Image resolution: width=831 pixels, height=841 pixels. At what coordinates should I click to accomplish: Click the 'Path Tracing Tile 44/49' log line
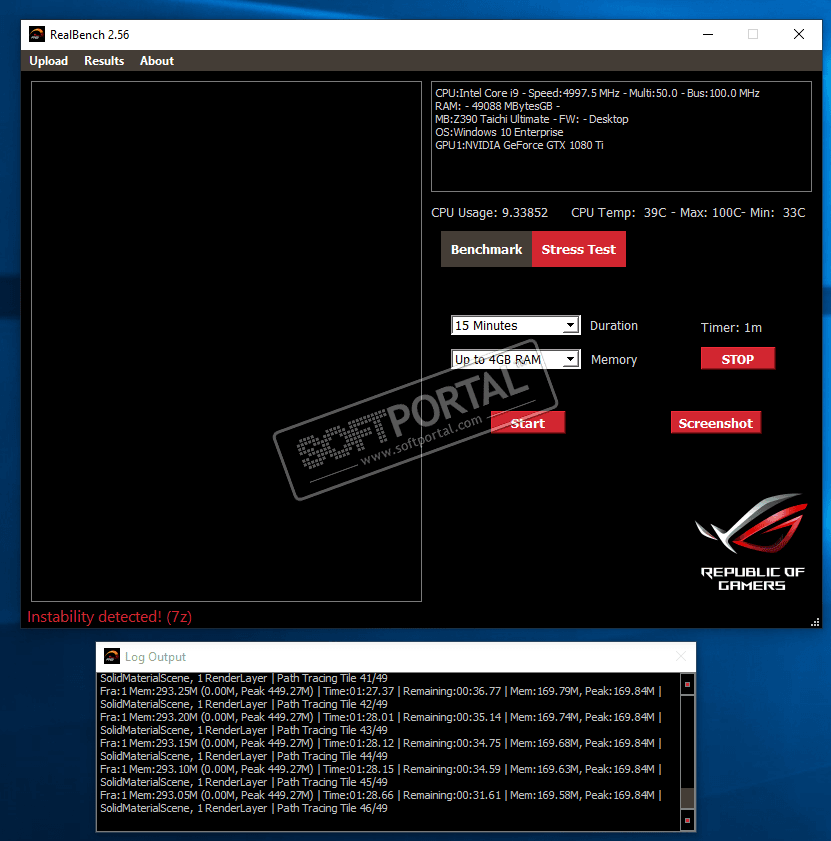click(244, 756)
